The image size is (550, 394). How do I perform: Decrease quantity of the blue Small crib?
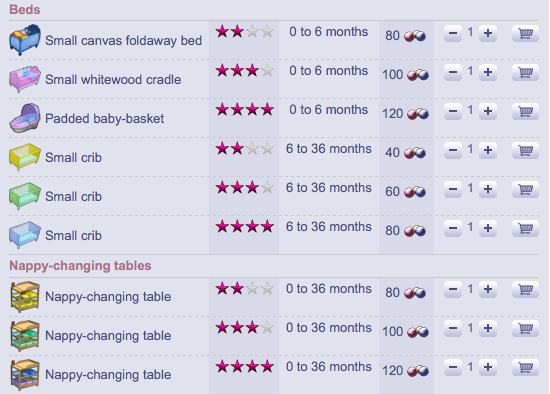click(x=452, y=228)
